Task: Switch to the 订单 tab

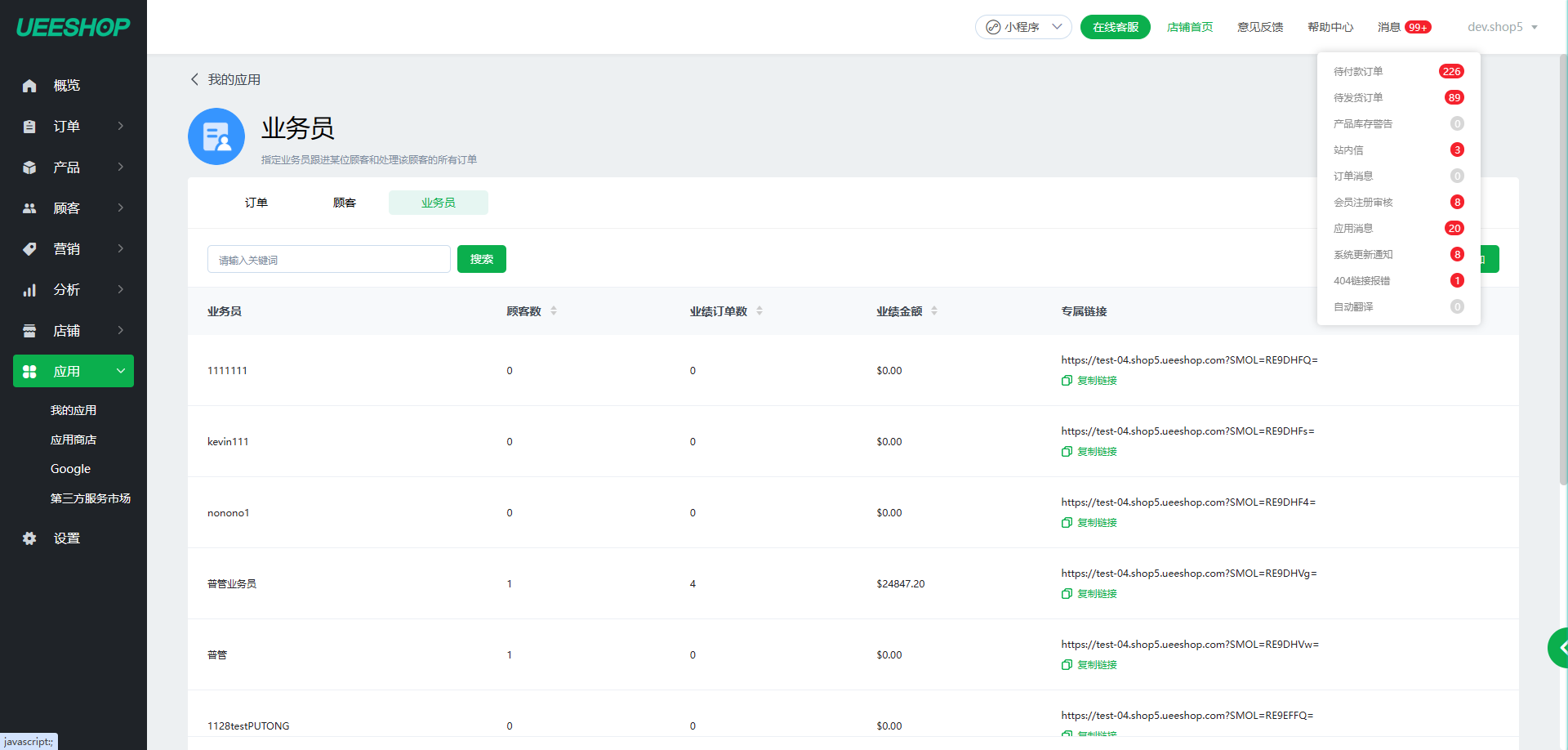Action: [256, 203]
